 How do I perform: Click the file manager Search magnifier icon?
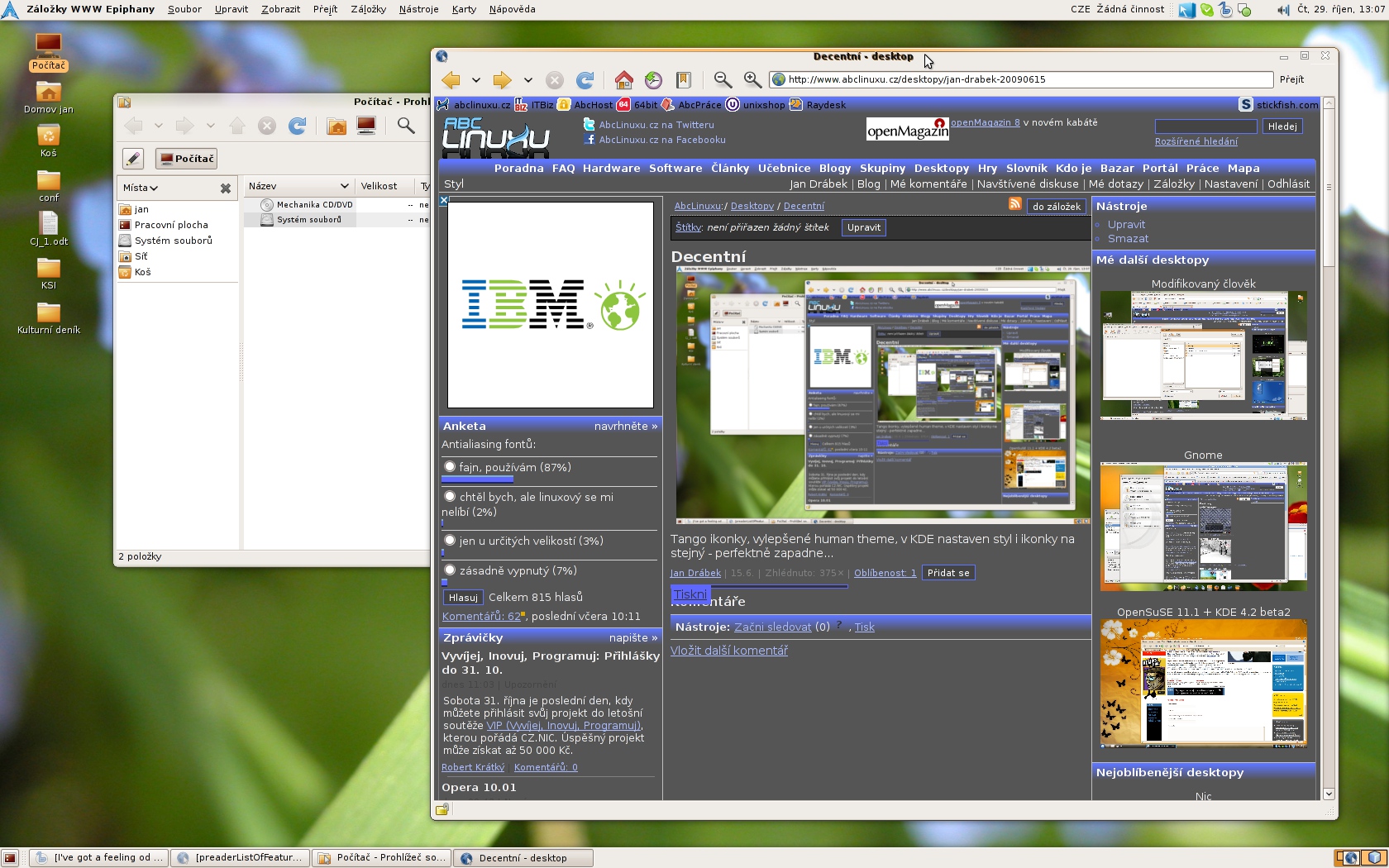coord(406,126)
